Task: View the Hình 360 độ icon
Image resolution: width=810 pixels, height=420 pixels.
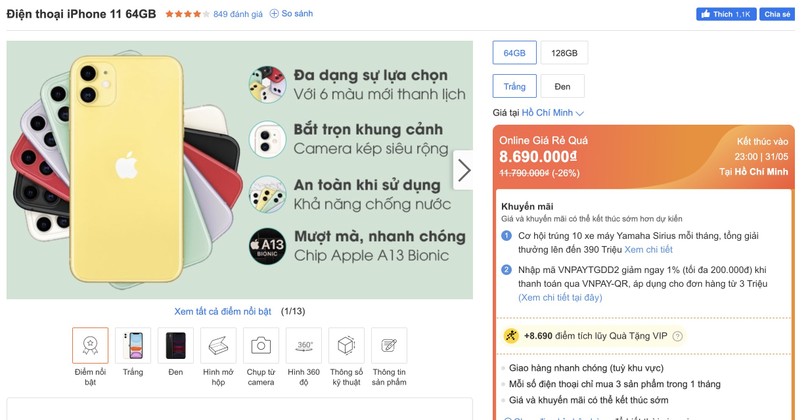Action: tap(303, 345)
